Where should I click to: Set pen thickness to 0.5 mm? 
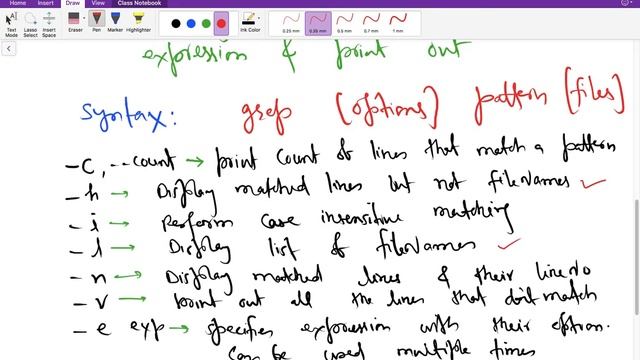tap(344, 23)
